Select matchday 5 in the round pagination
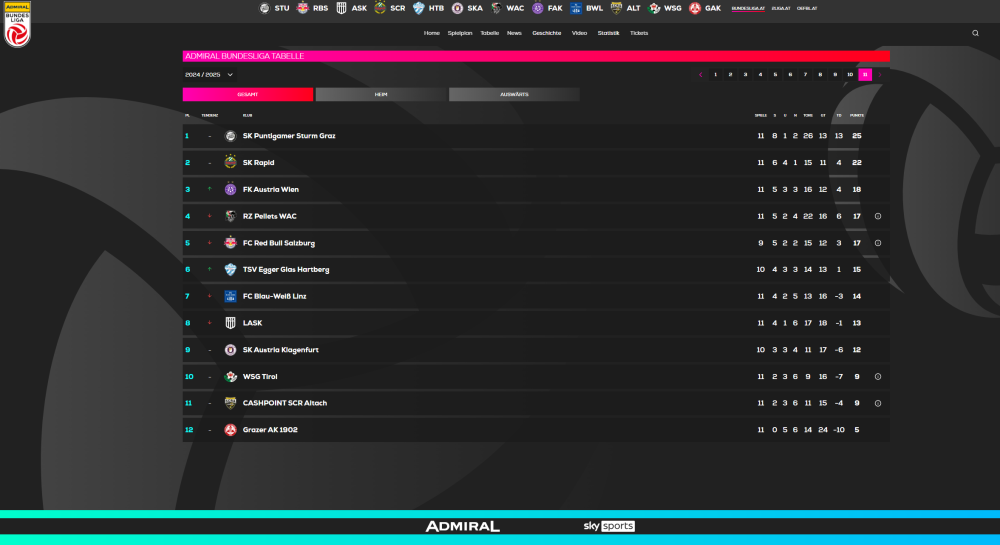This screenshot has height=545, width=1000. (x=775, y=74)
